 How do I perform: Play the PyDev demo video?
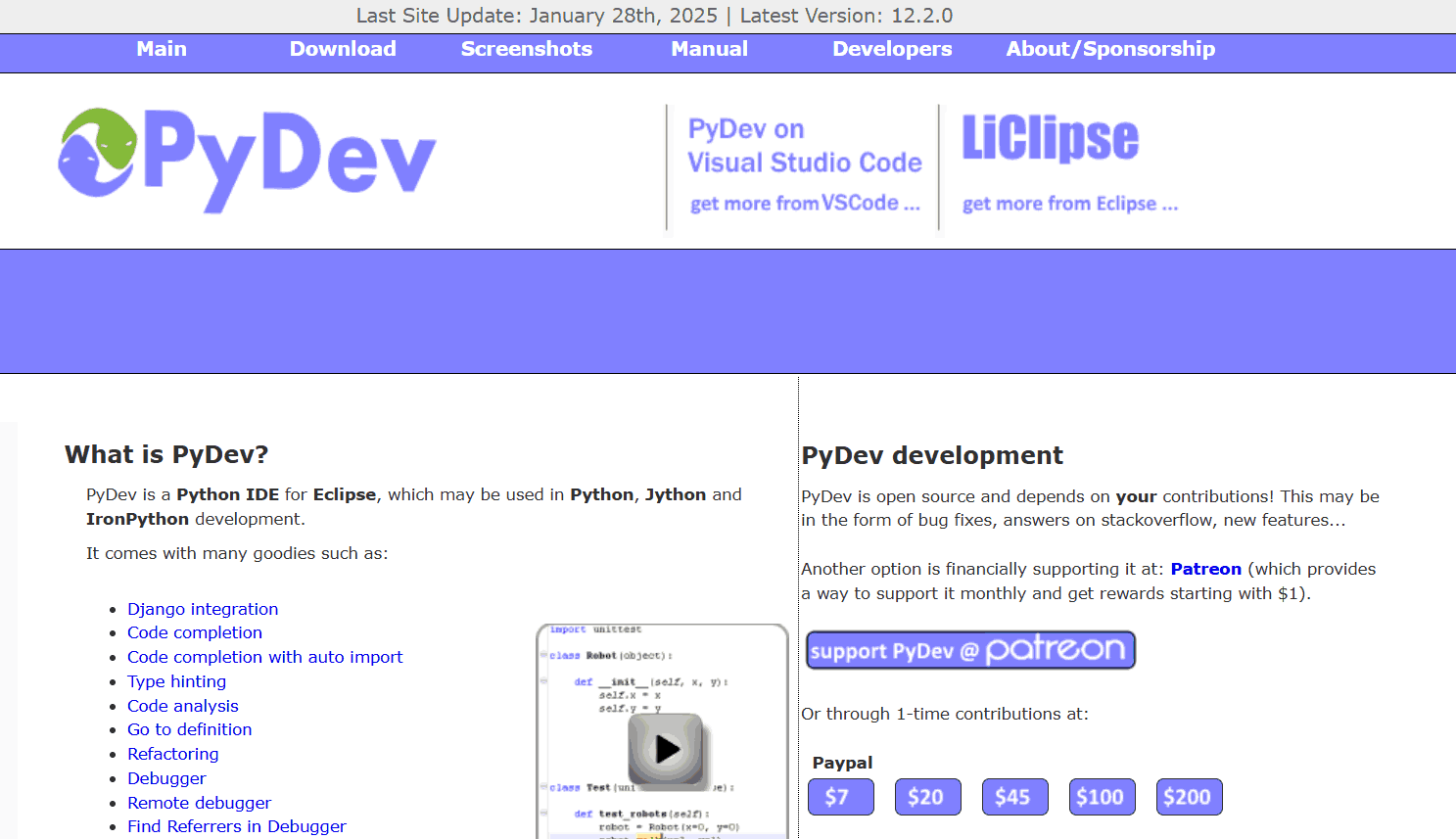tap(667, 749)
